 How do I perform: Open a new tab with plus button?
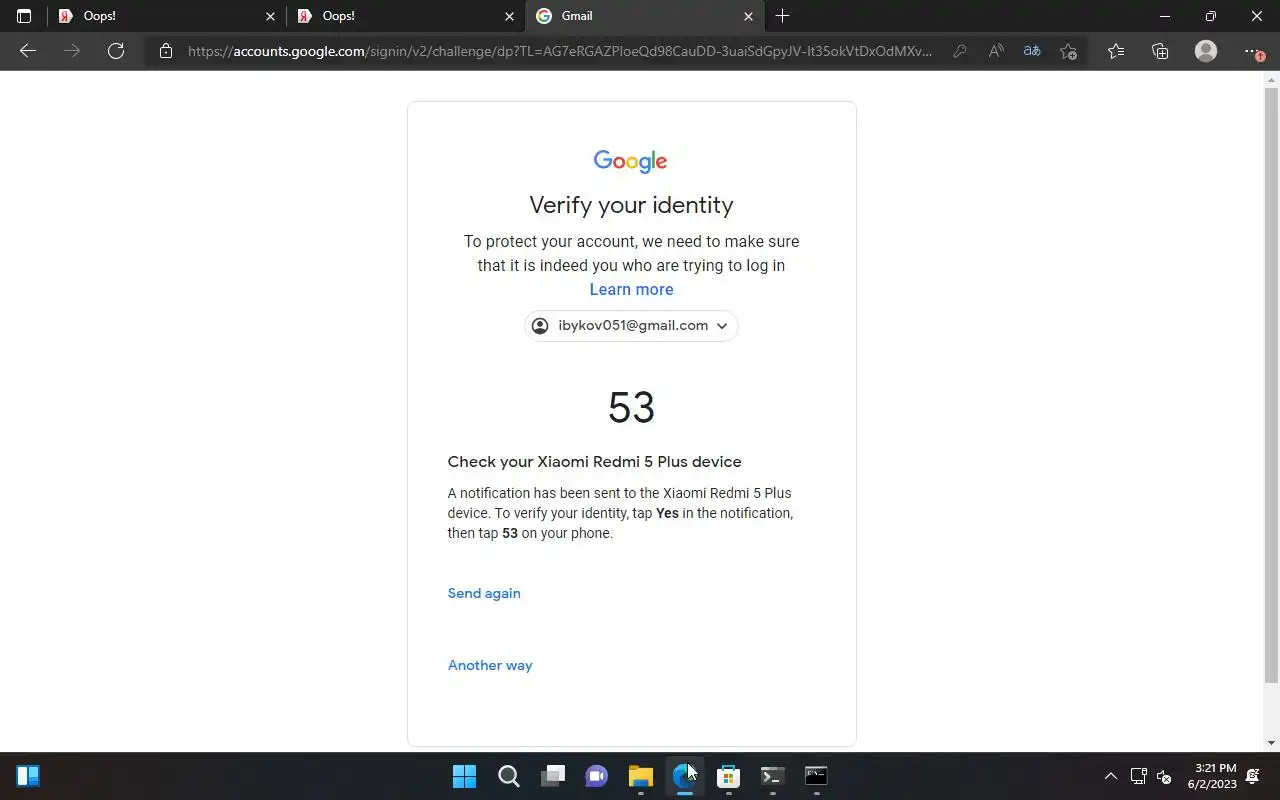(x=782, y=16)
